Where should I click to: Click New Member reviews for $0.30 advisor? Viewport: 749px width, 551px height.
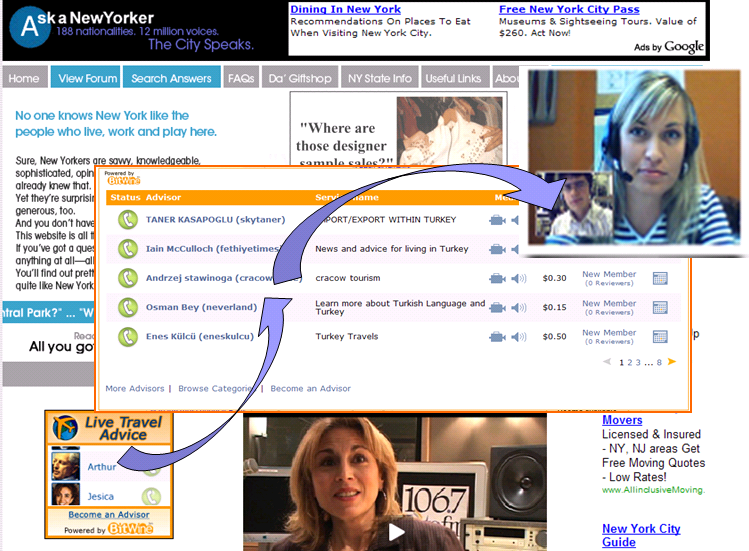point(609,278)
